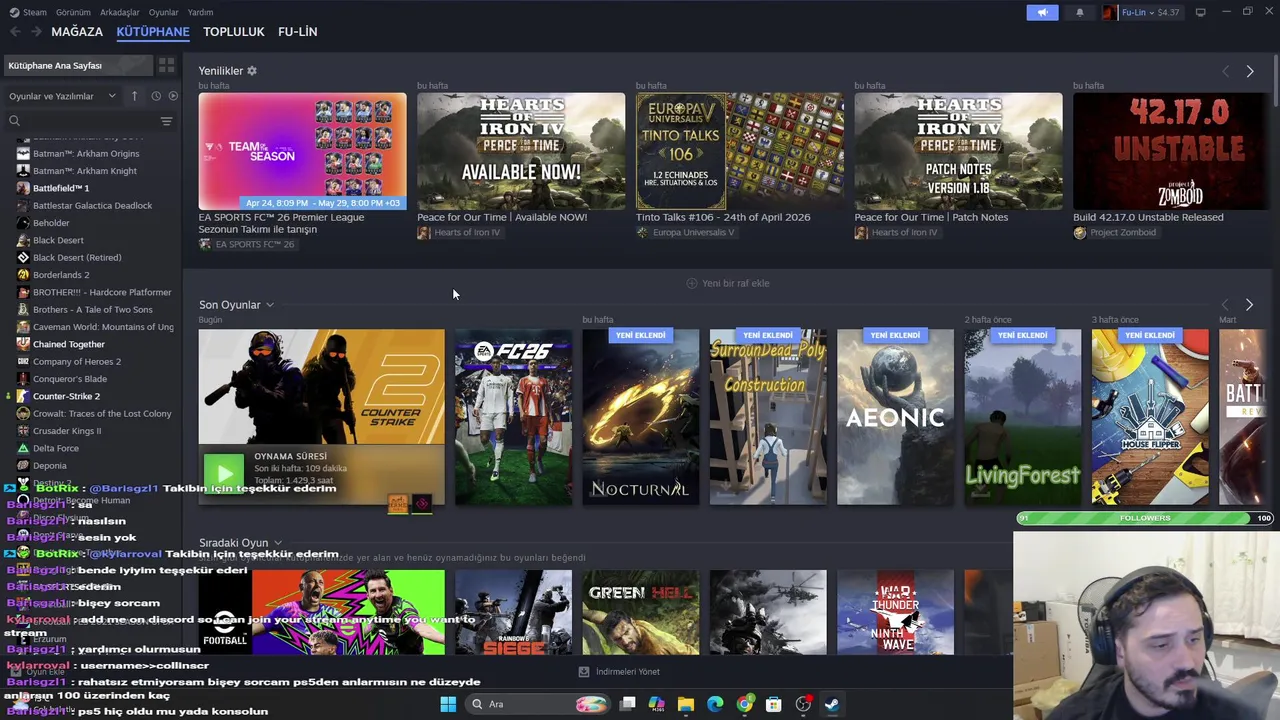Screen dimensions: 1280x720
Task: Click Kütüphane Ana Sayfası button
Action: click(x=77, y=65)
